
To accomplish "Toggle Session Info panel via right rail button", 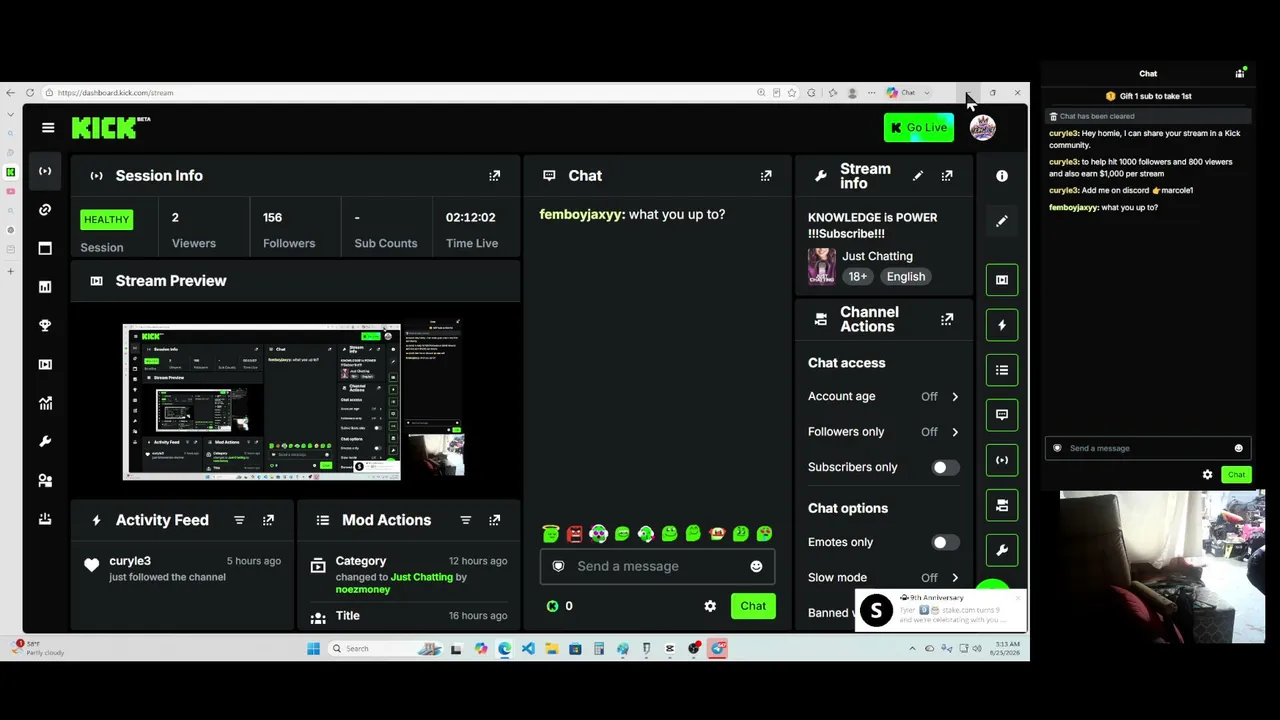I will [1002, 460].
